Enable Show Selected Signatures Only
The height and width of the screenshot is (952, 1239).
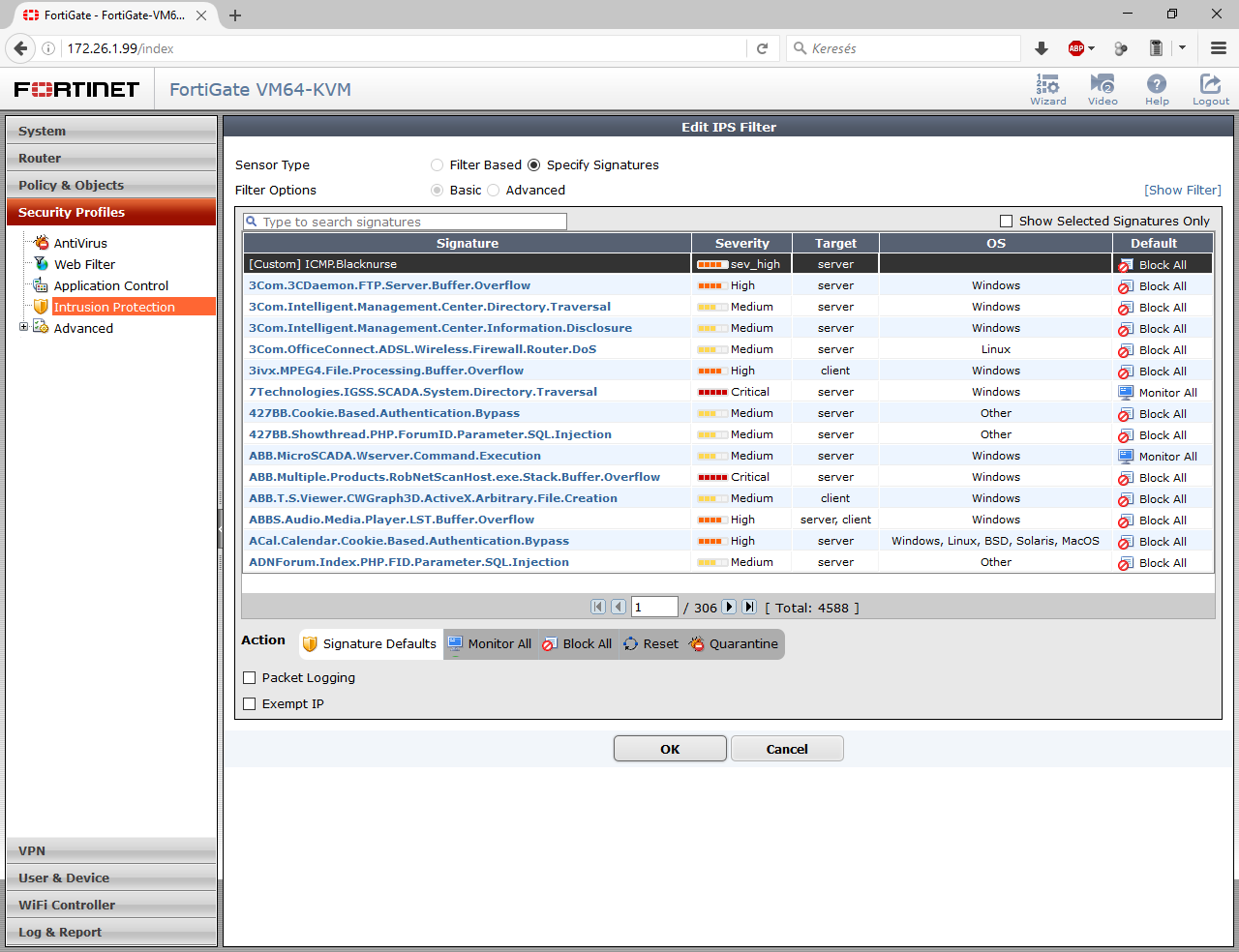click(1006, 221)
